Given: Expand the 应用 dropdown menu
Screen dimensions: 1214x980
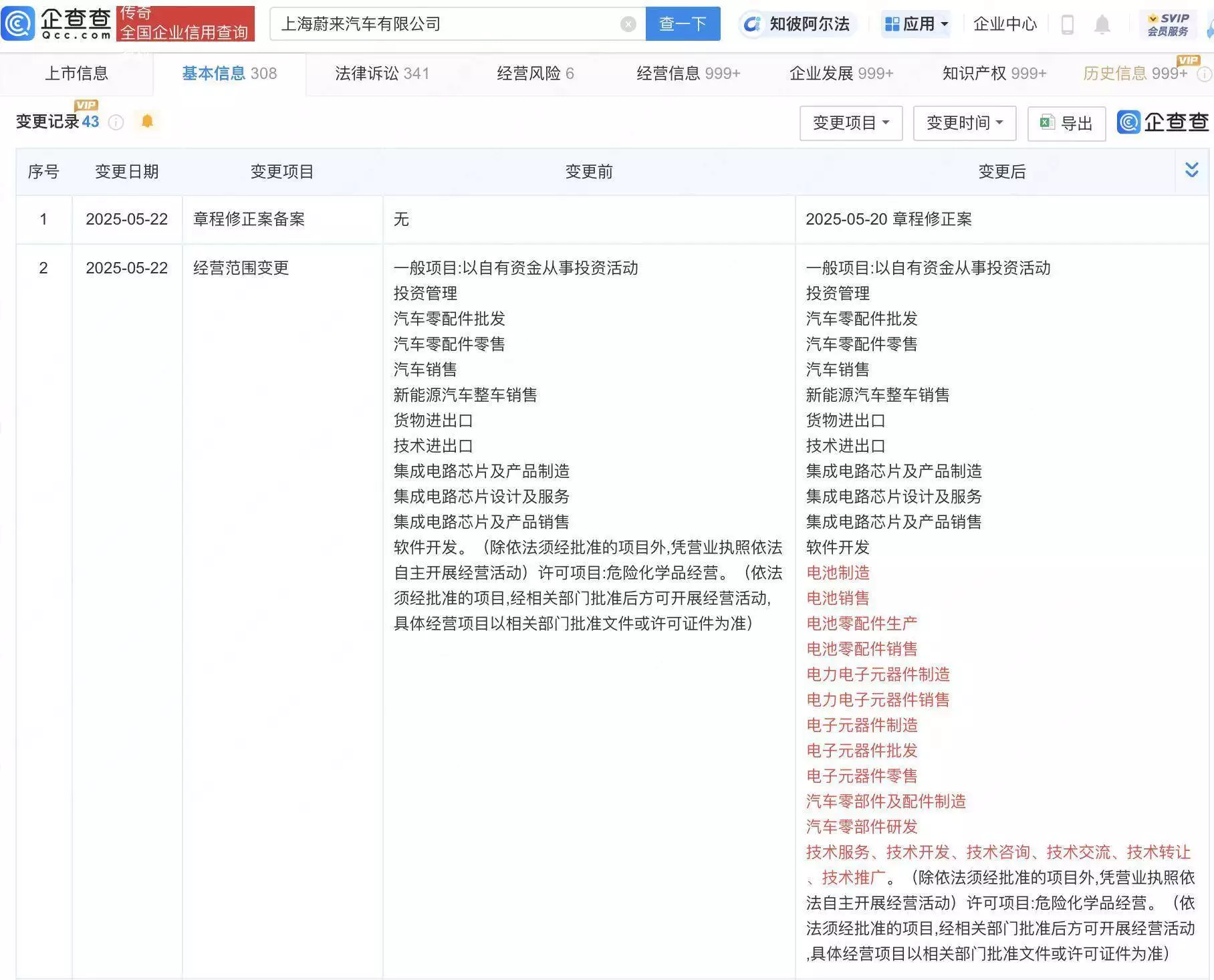Looking at the screenshot, I should point(916,25).
